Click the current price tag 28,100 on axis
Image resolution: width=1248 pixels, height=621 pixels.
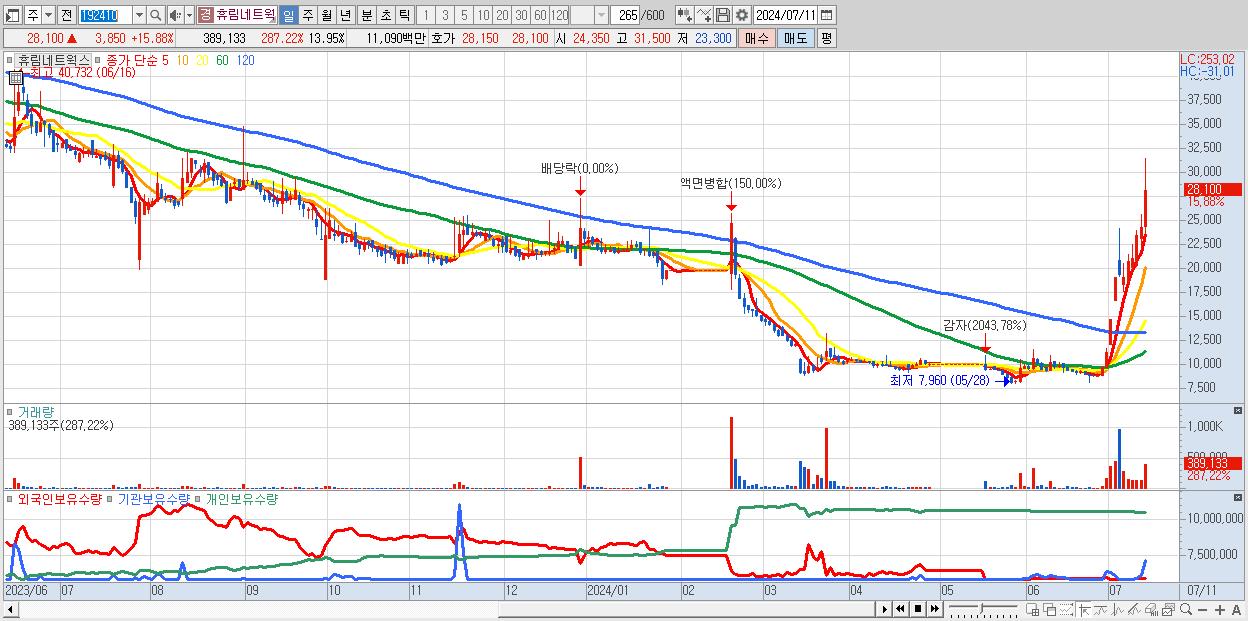[x=1211, y=189]
